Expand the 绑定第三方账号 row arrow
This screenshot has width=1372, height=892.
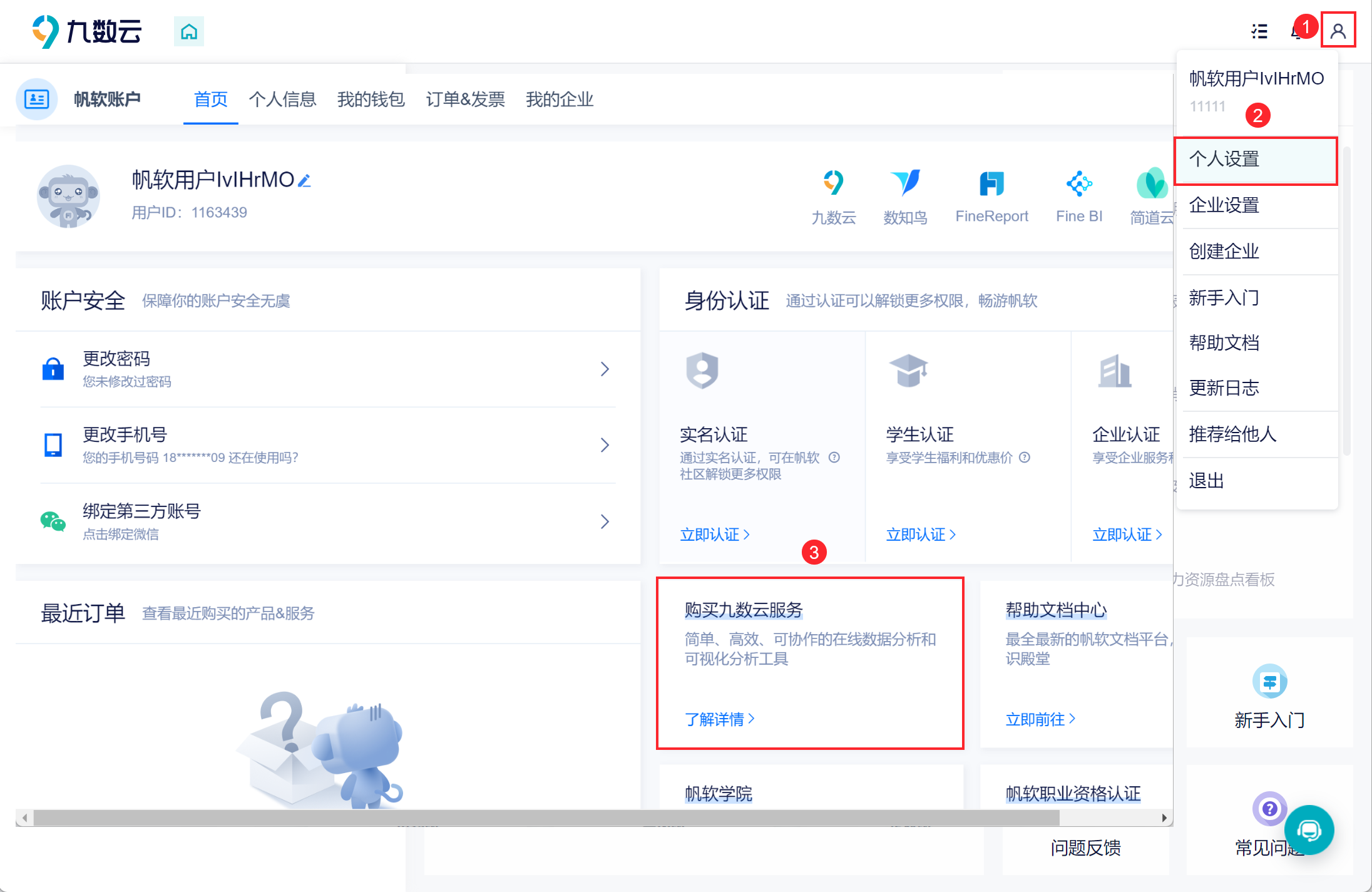pos(605,521)
